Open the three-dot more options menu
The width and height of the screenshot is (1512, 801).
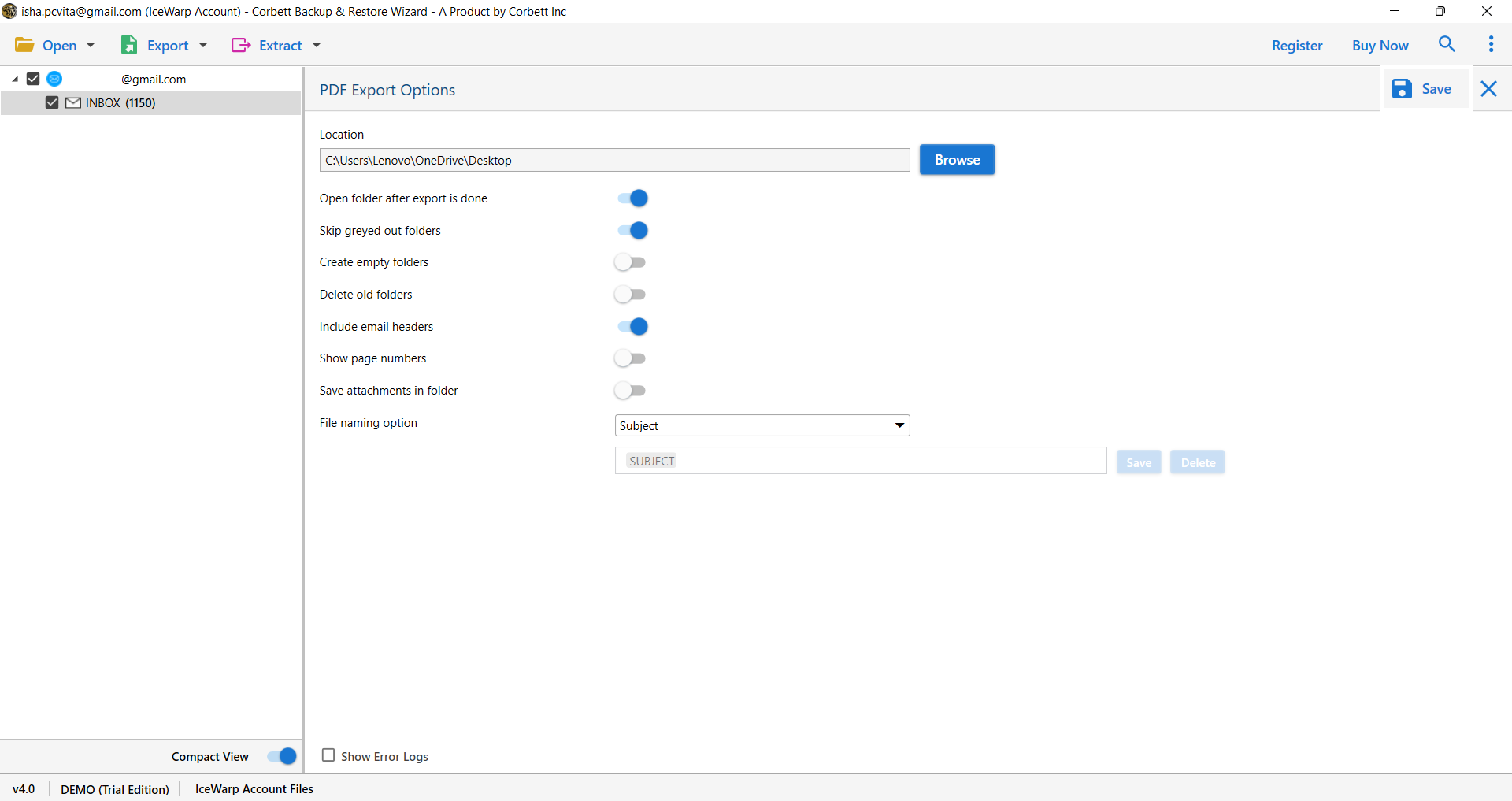1491,44
